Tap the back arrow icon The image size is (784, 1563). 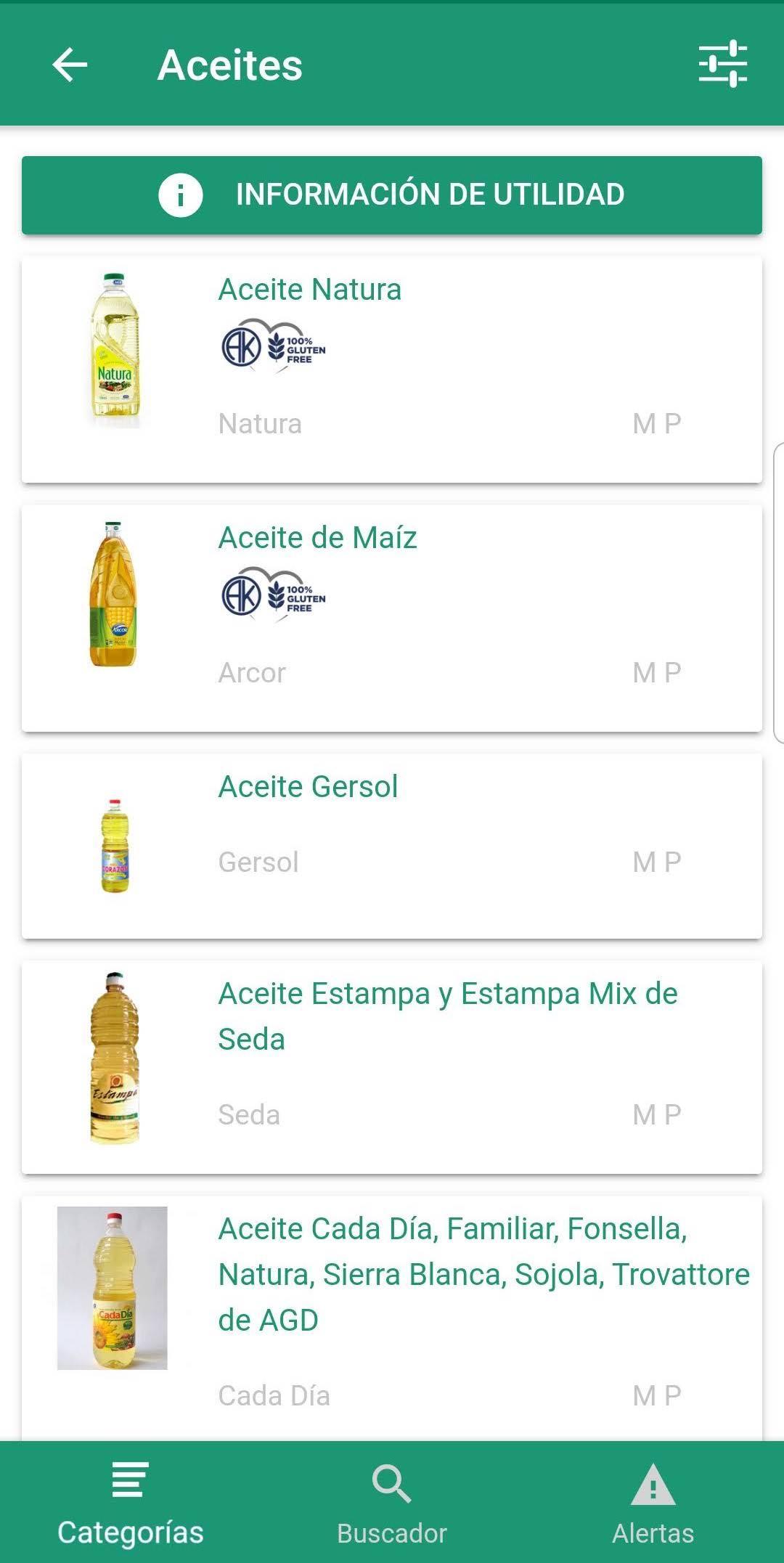click(x=70, y=65)
